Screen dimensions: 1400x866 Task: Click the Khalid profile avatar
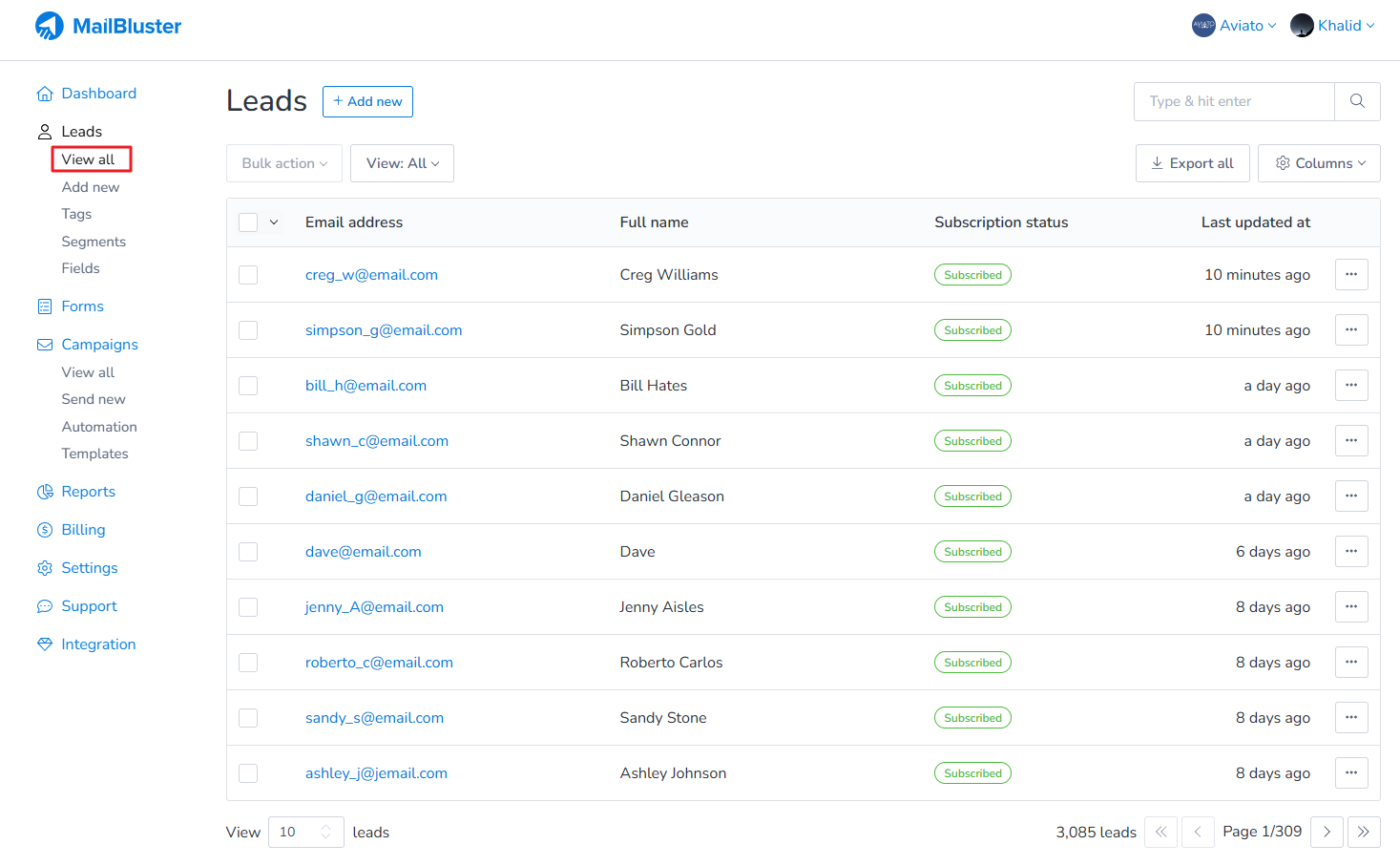click(1302, 26)
